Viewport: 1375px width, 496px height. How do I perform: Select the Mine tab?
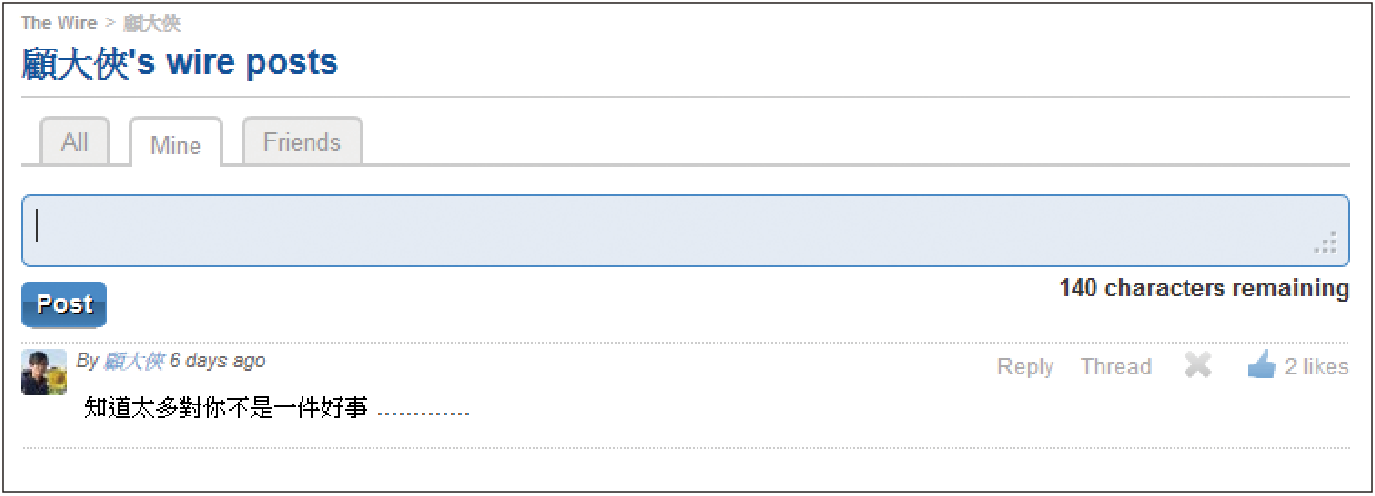(175, 144)
